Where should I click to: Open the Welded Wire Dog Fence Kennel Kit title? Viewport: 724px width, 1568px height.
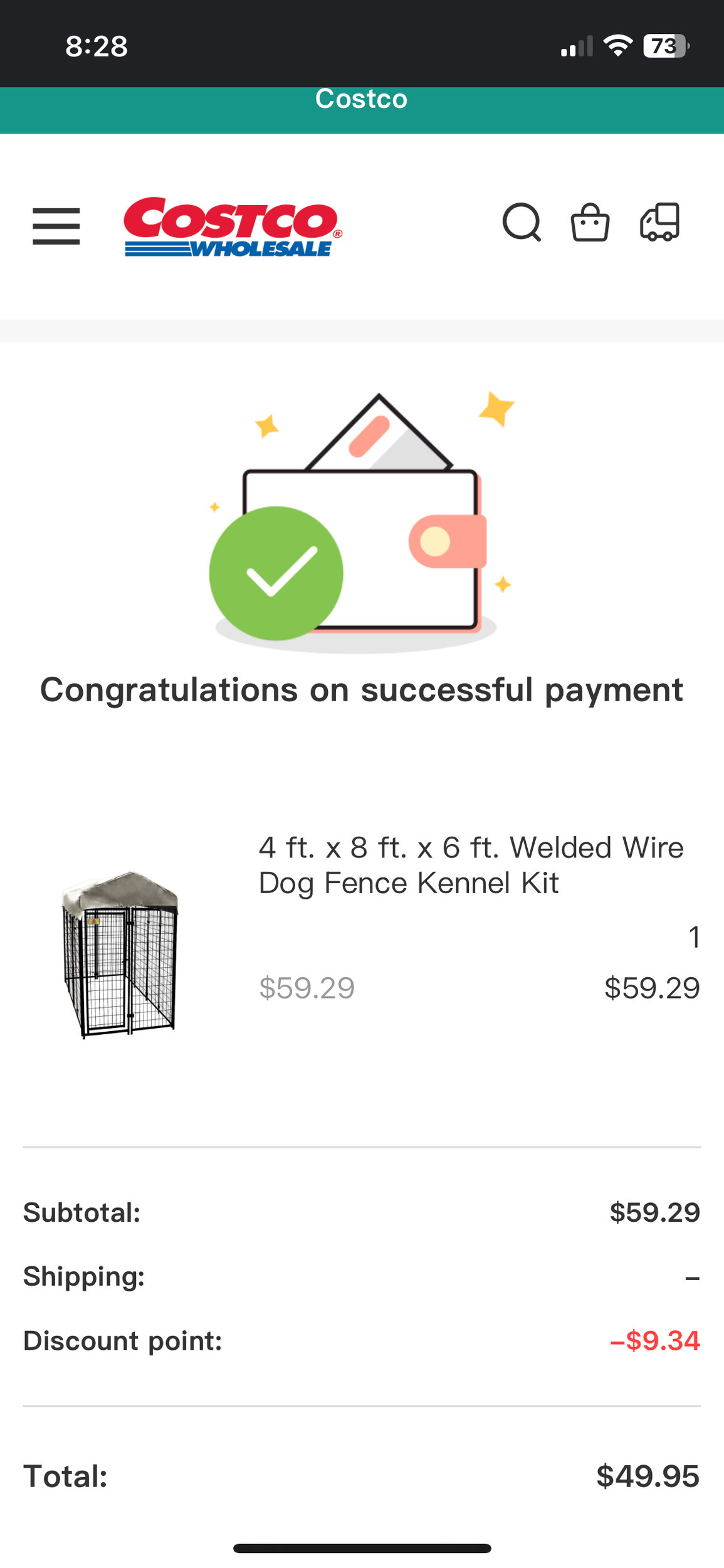point(471,865)
